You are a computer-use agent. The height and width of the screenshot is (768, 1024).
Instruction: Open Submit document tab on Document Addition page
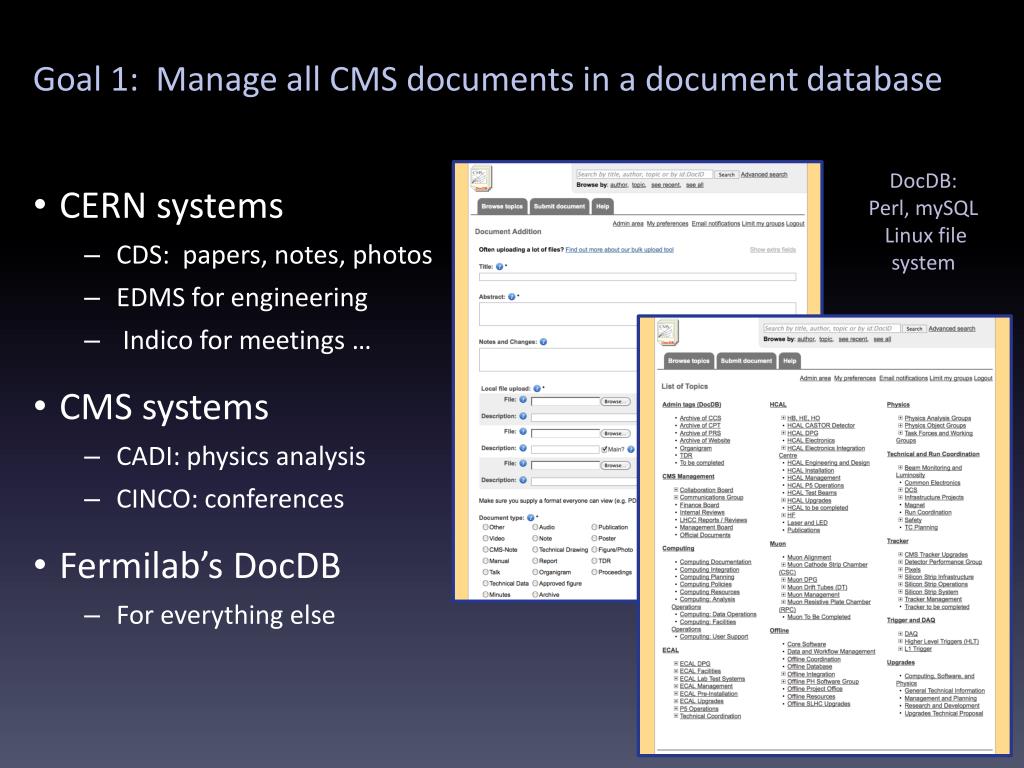(560, 206)
